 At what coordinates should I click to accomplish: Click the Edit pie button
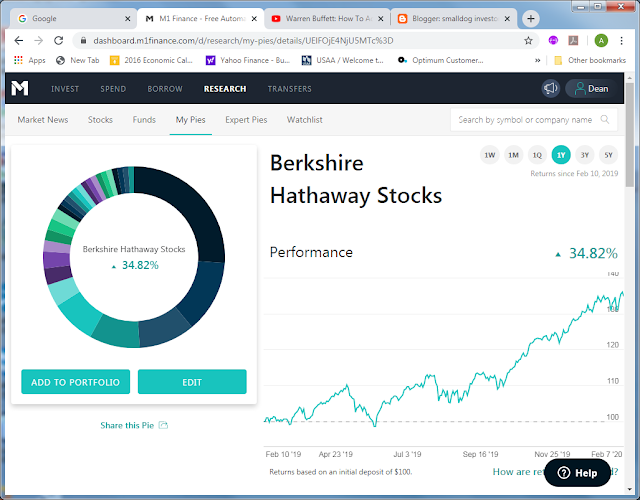pyautogui.click(x=192, y=382)
